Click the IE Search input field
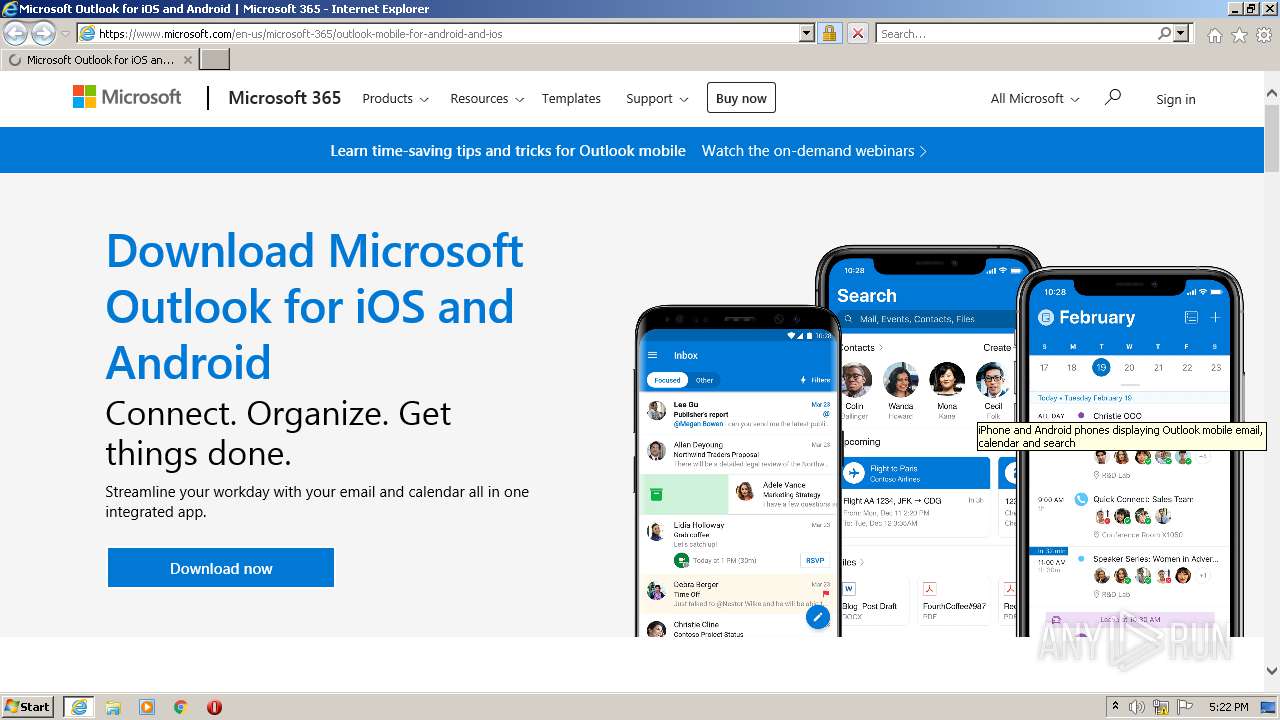 coord(1016,33)
